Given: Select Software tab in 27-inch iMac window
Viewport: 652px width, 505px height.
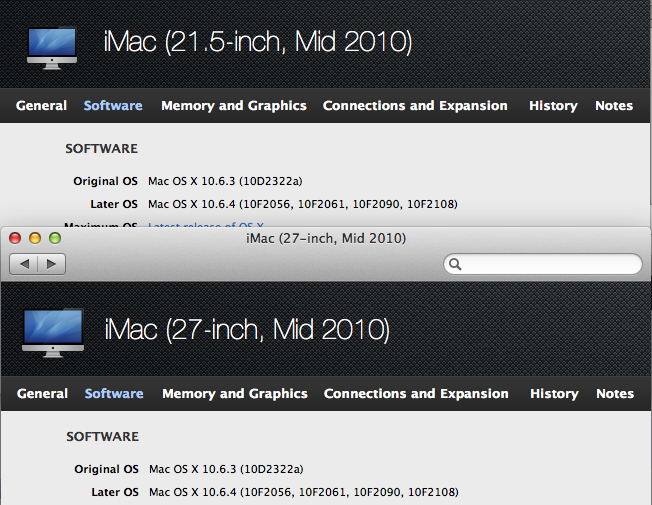Looking at the screenshot, I should [x=114, y=394].
